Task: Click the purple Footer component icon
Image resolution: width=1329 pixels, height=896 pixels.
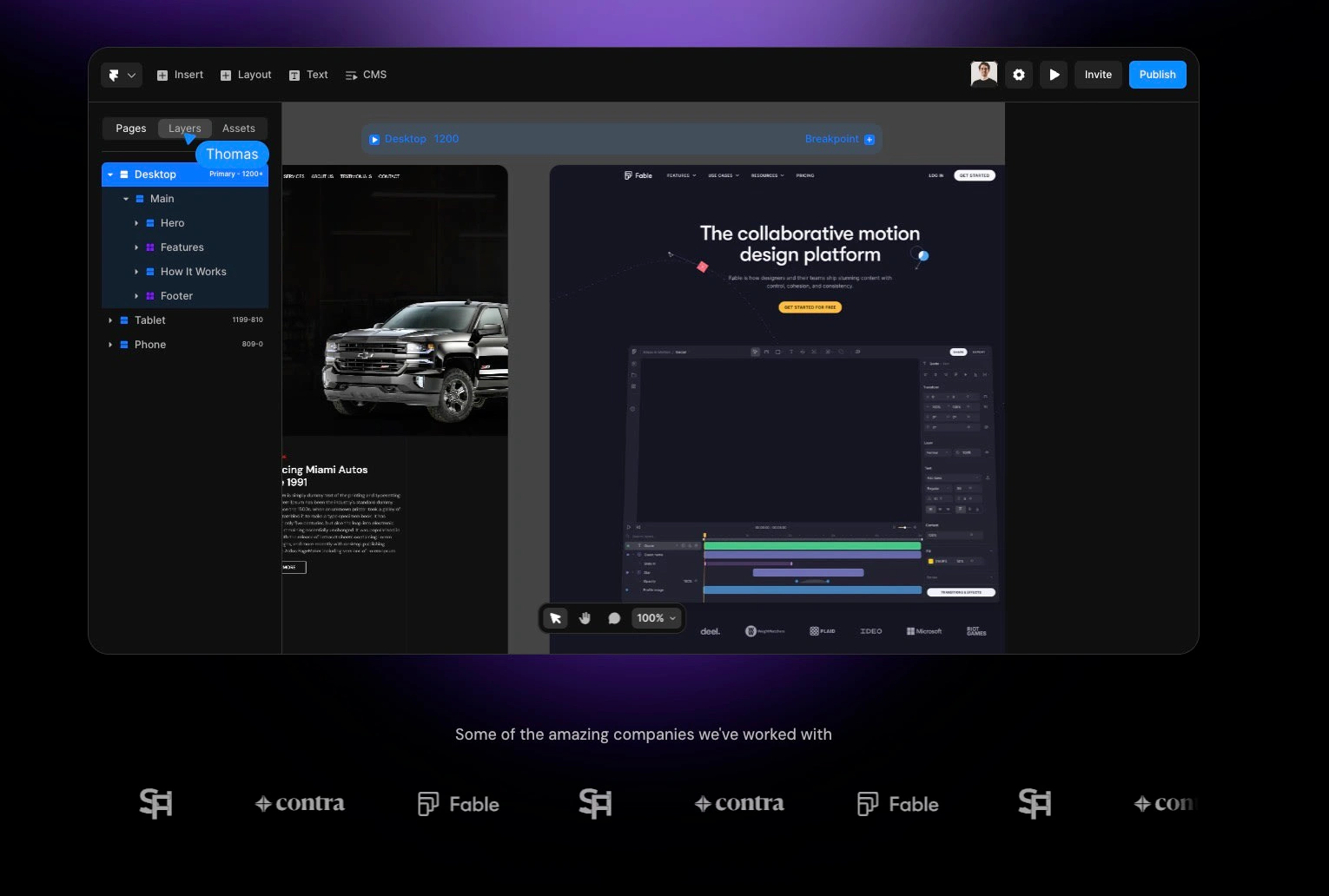Action: [x=150, y=296]
